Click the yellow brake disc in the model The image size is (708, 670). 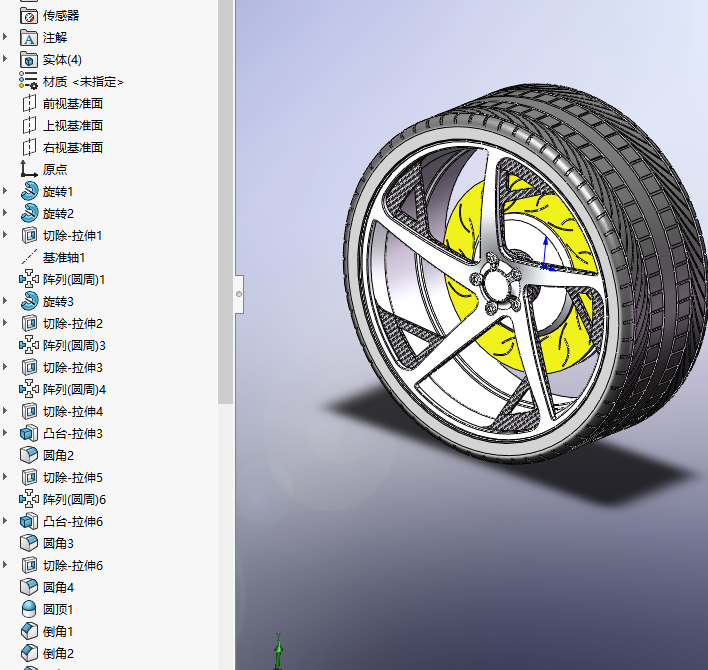[x=466, y=228]
